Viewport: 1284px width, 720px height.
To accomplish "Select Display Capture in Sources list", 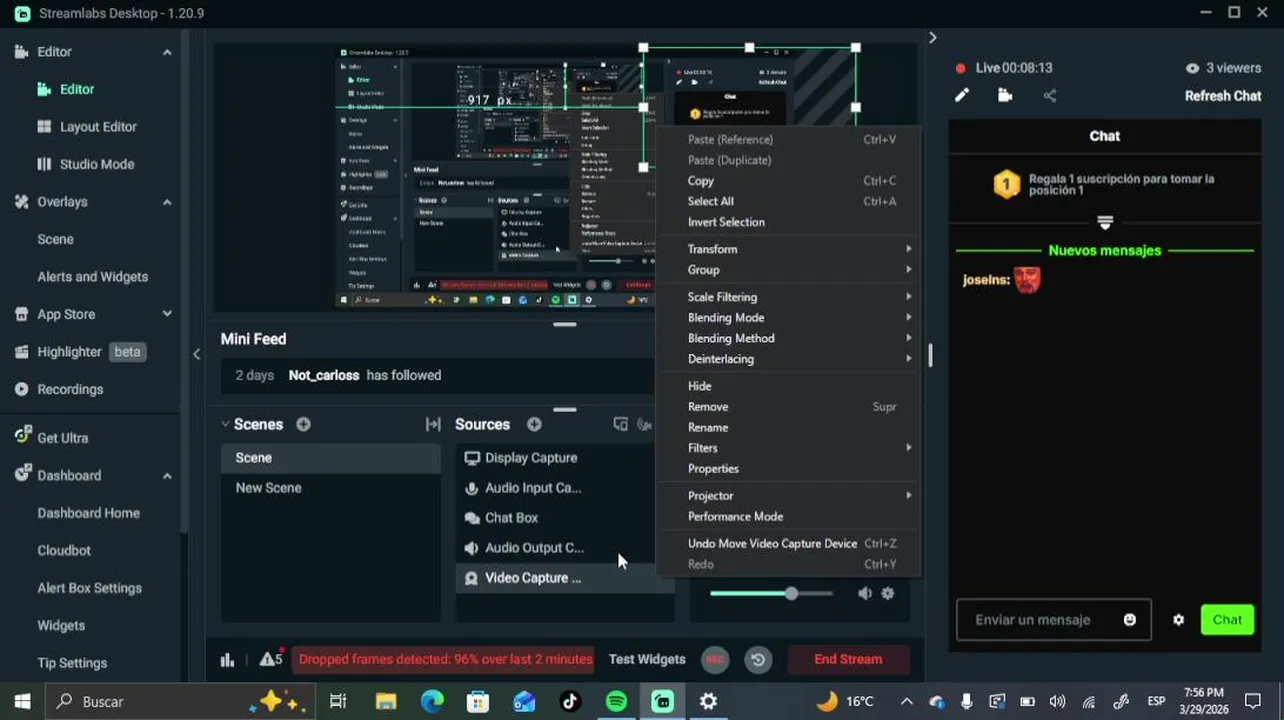I will click(565, 458).
